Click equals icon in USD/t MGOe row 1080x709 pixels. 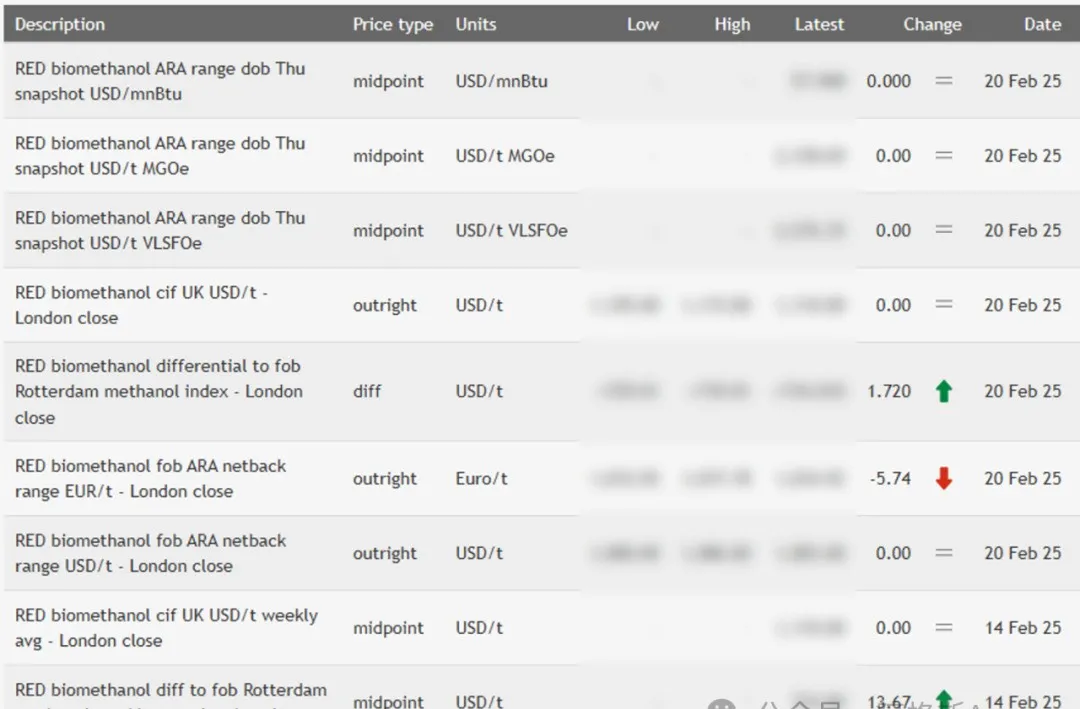[x=943, y=156]
